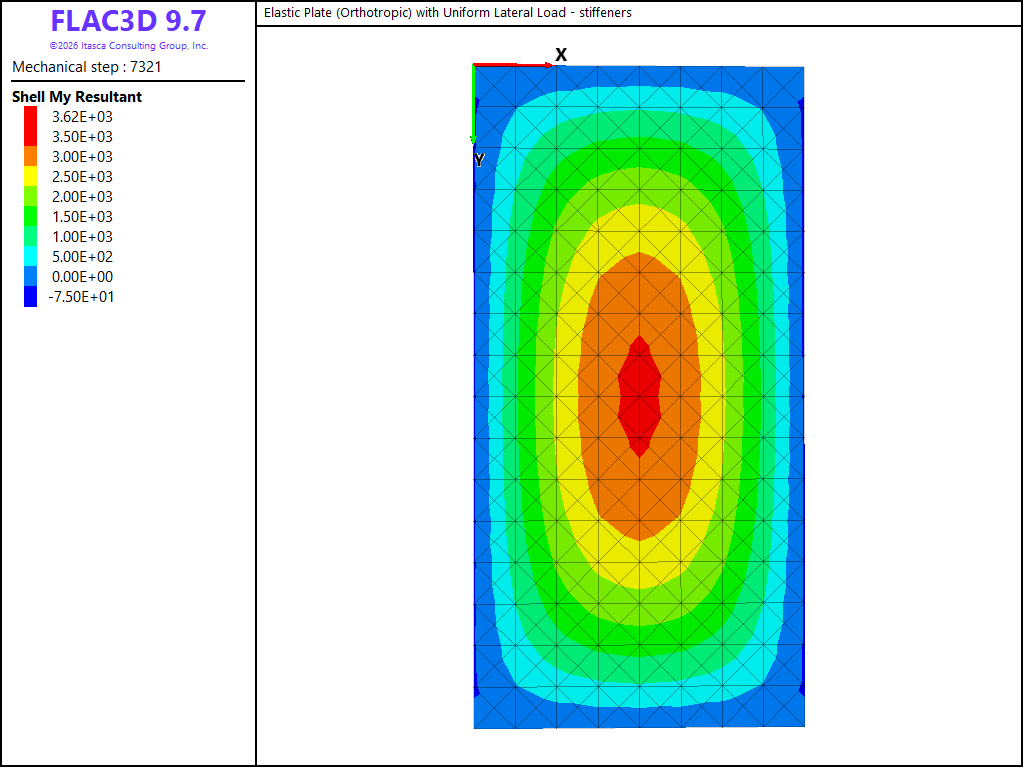1024x768 pixels.
Task: Click the red peak zone at plate center
Action: coord(639,396)
